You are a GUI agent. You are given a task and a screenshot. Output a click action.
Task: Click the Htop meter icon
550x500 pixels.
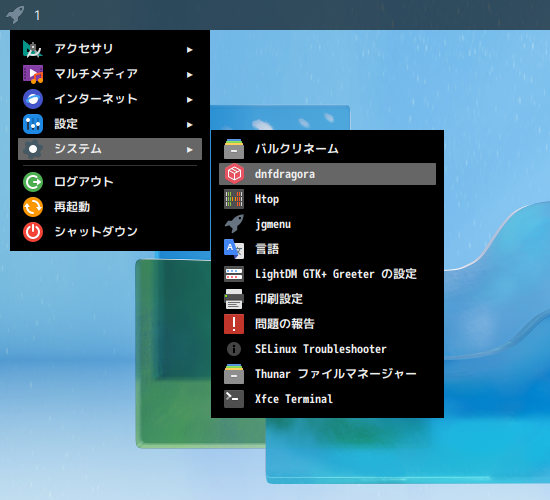point(234,199)
